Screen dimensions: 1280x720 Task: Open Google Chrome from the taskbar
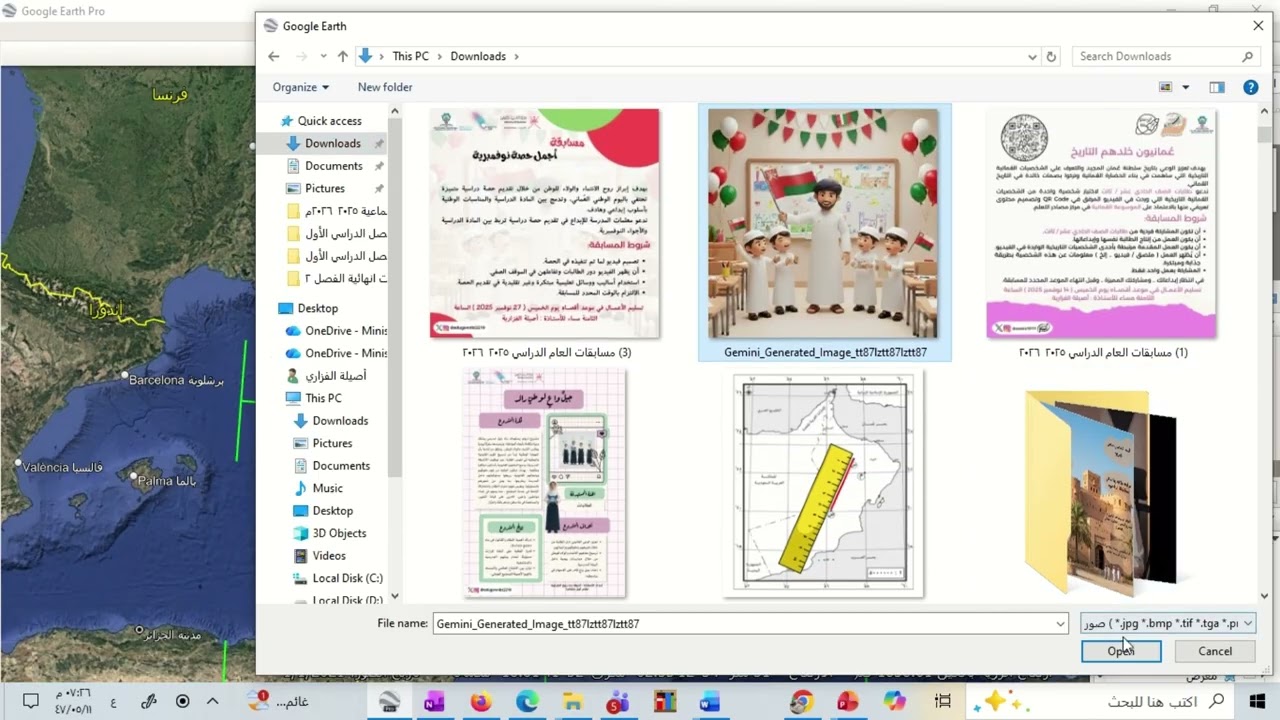coord(801,701)
